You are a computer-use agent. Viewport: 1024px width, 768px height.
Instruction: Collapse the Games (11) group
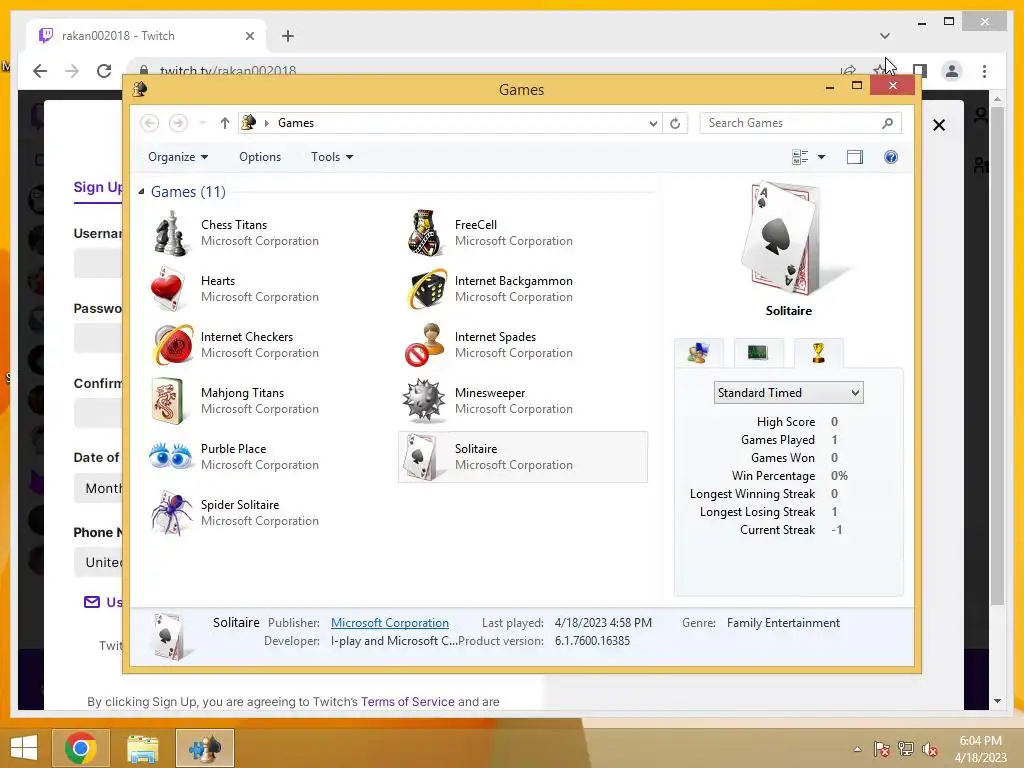(141, 191)
